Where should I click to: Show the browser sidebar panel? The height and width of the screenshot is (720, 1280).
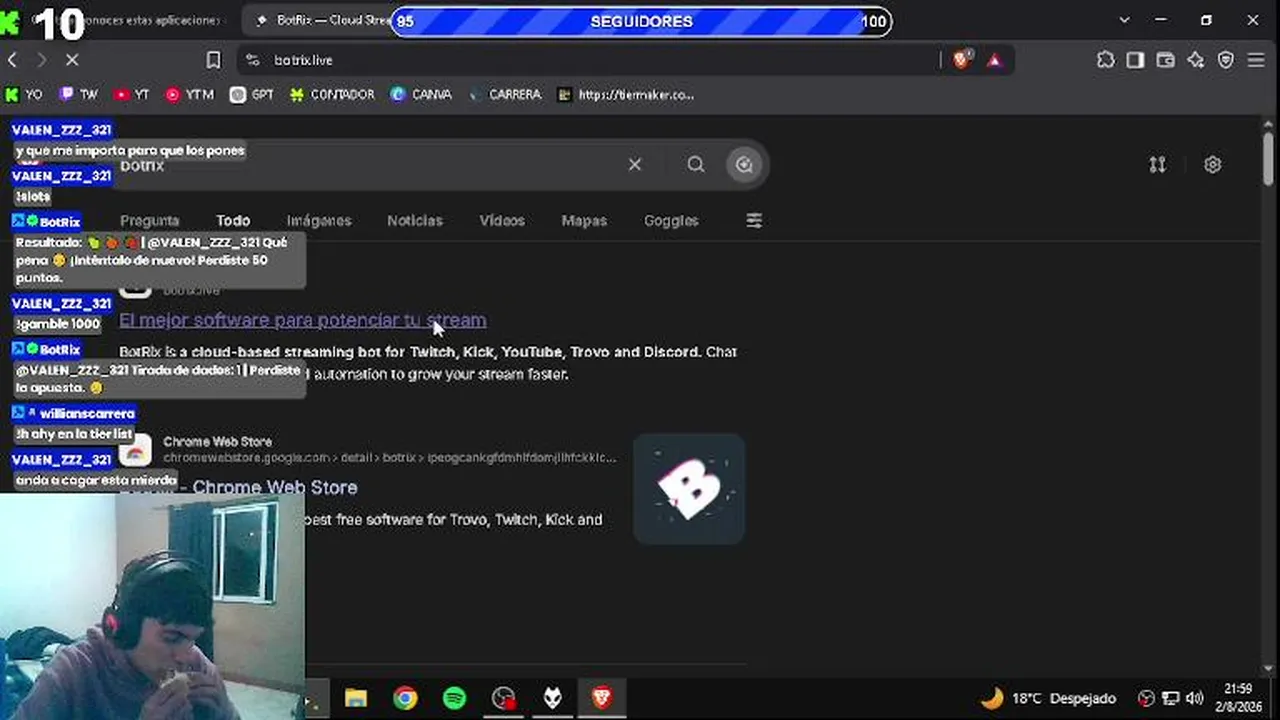(1135, 60)
